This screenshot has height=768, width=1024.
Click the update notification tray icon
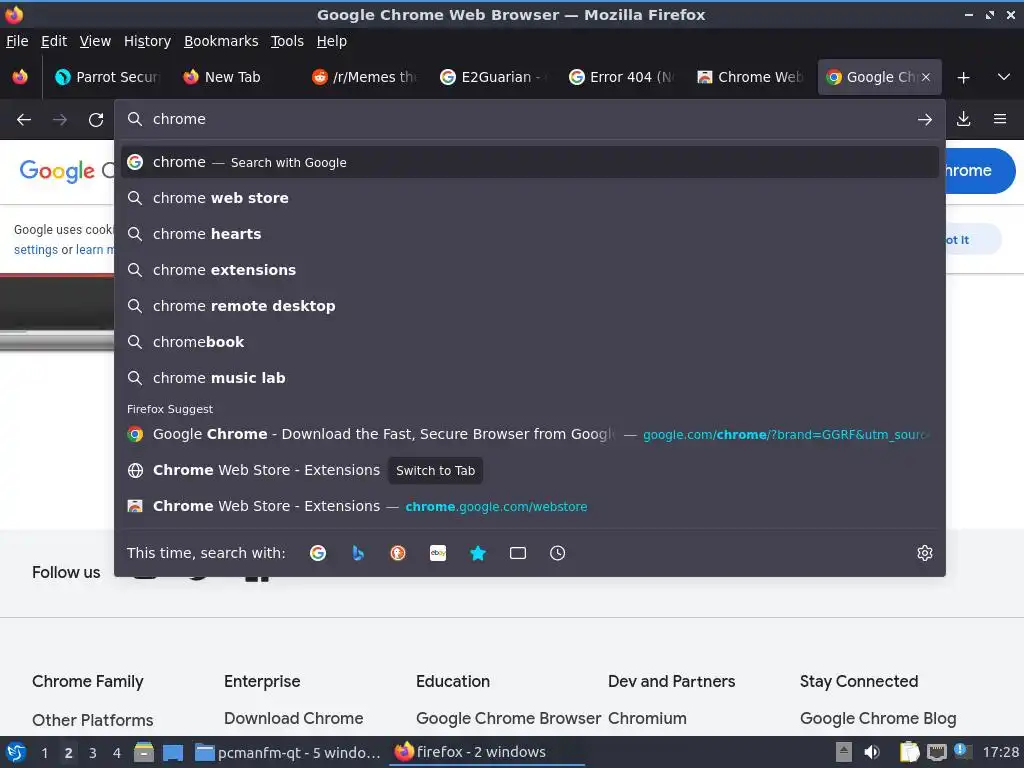click(x=961, y=752)
